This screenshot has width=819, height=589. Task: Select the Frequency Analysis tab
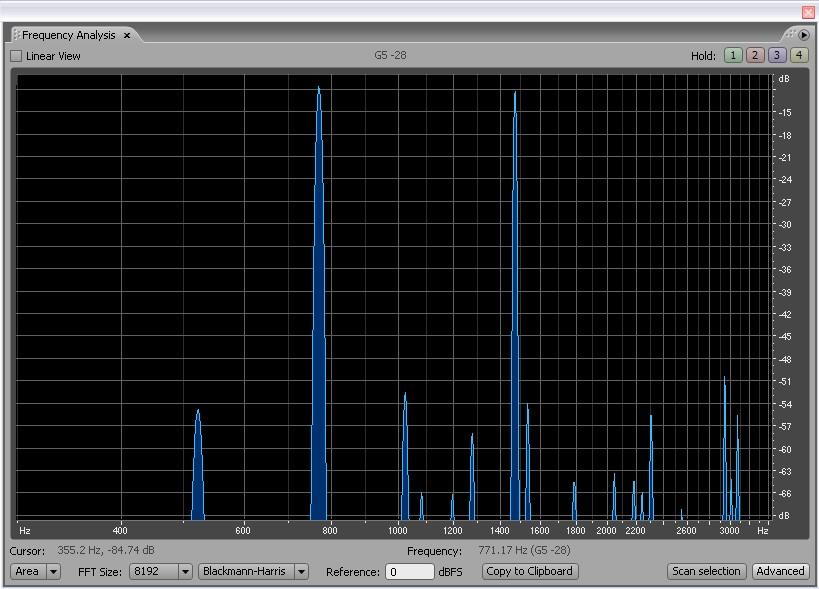click(x=68, y=35)
